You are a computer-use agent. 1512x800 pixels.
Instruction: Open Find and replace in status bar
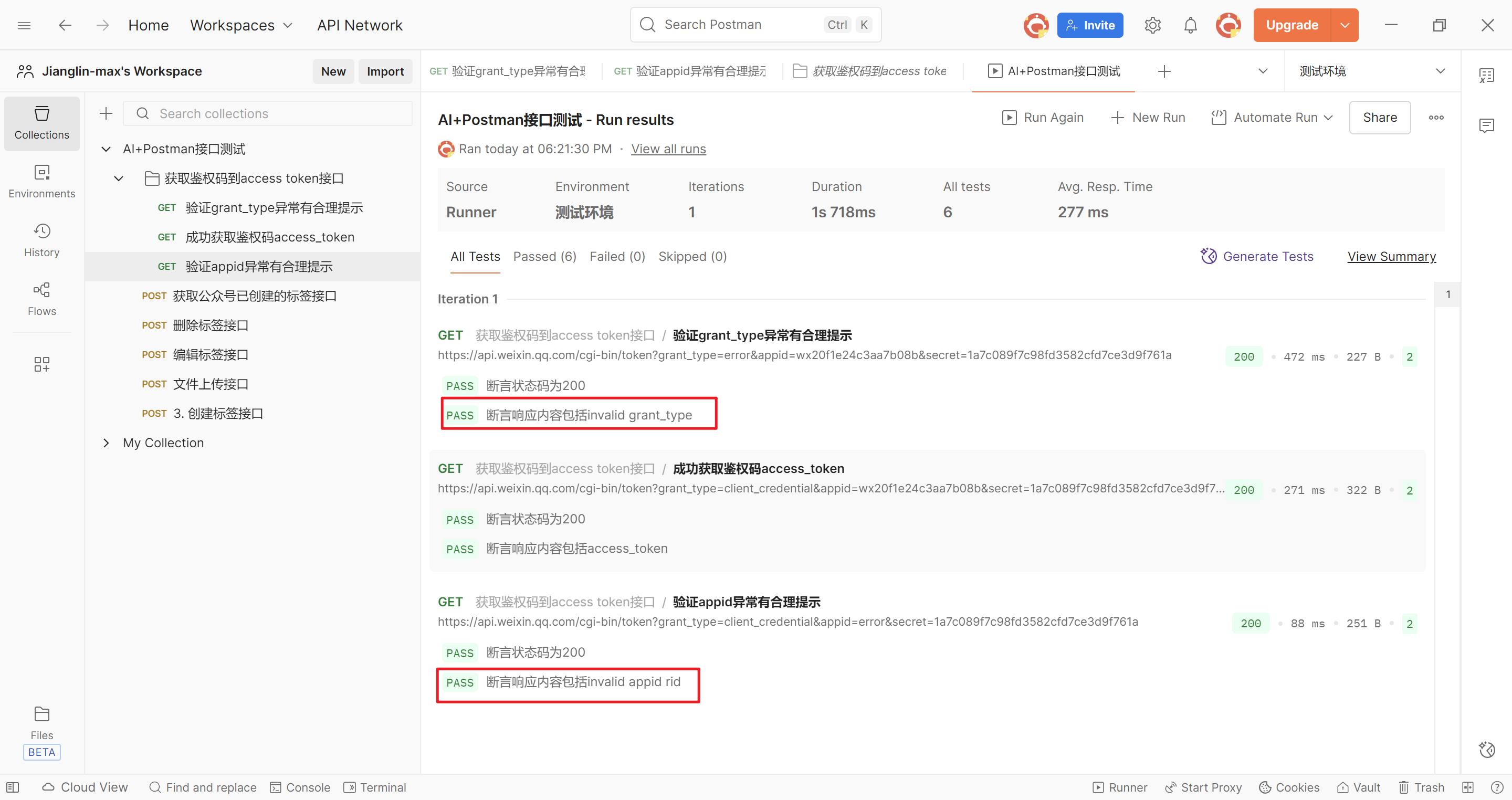[x=203, y=787]
